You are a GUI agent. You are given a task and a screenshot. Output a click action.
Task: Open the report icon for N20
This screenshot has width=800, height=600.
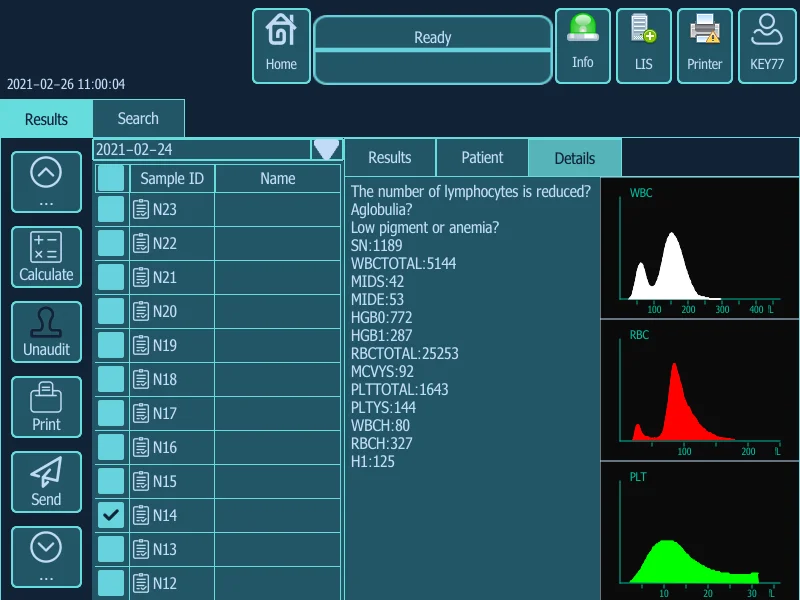point(141,311)
